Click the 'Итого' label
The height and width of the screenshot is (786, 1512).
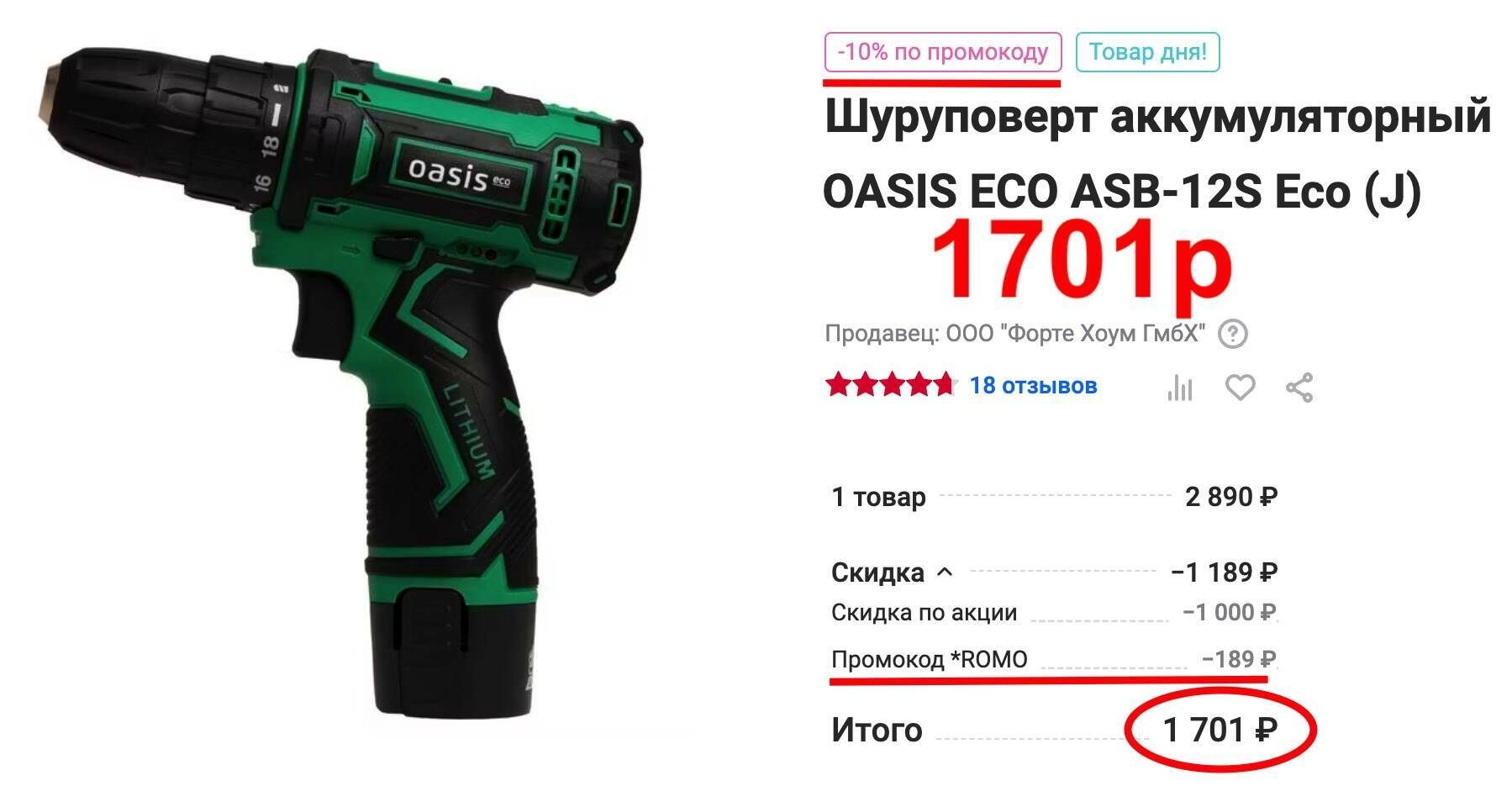(x=877, y=730)
